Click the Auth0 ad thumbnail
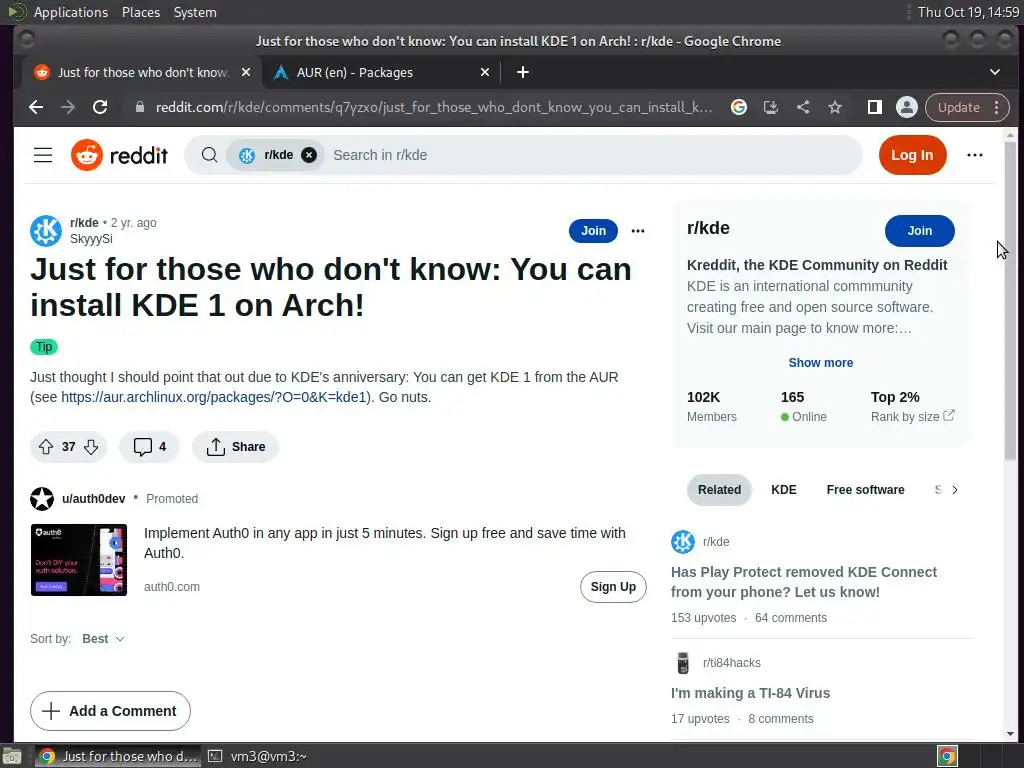The image size is (1024, 768). (x=79, y=560)
